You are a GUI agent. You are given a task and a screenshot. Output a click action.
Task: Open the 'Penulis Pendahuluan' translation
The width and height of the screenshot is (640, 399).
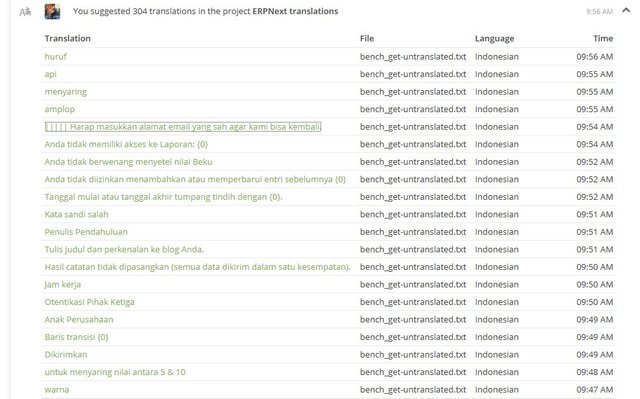(x=86, y=232)
